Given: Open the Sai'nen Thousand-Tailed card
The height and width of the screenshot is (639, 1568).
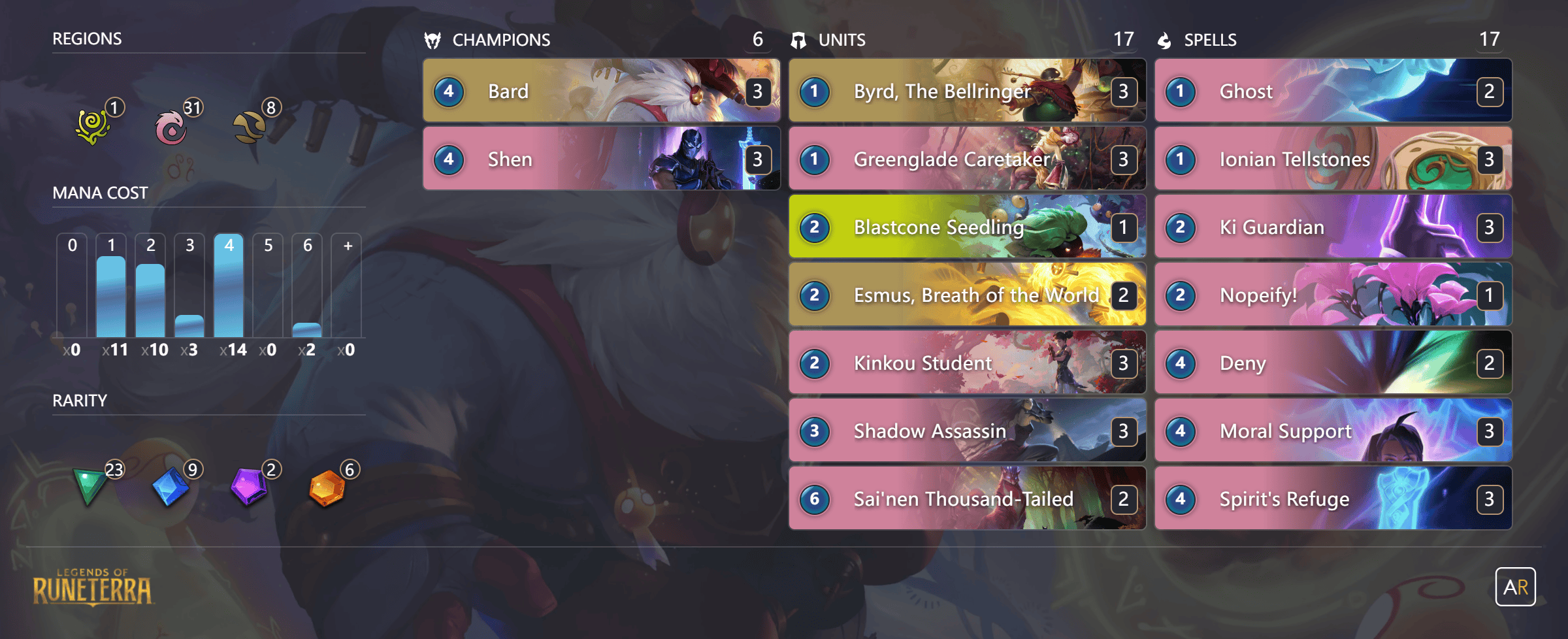Looking at the screenshot, I should pyautogui.click(x=968, y=498).
